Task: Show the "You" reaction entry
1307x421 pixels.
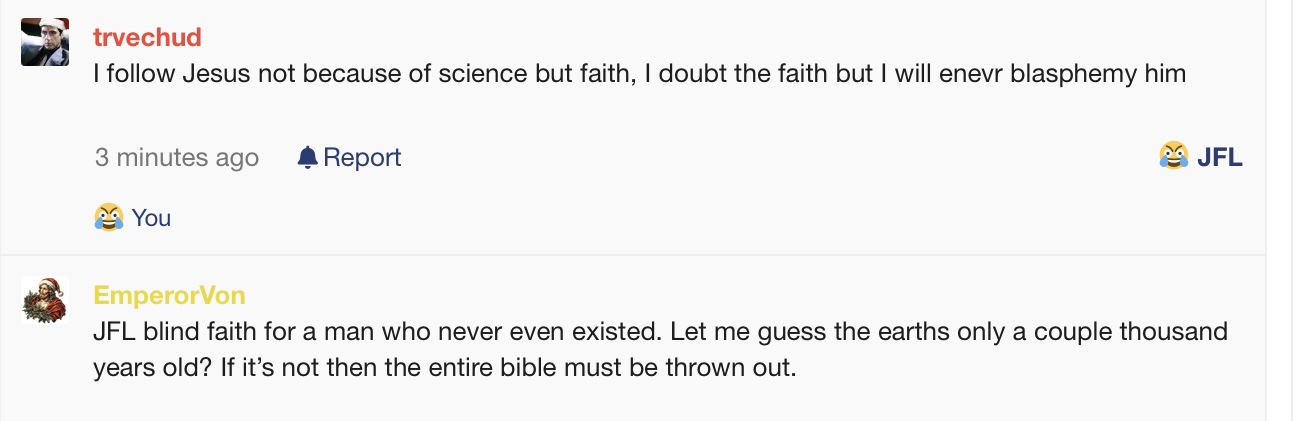Action: click(151, 217)
